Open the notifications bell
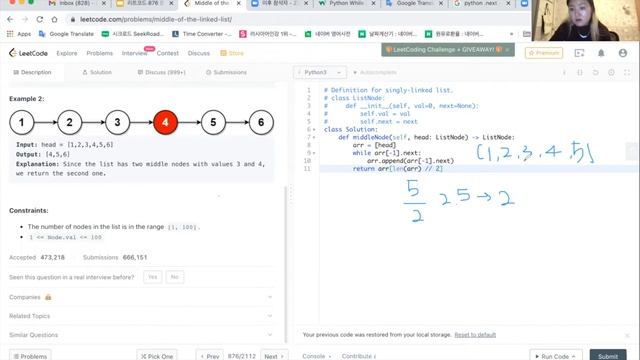 tap(601, 53)
